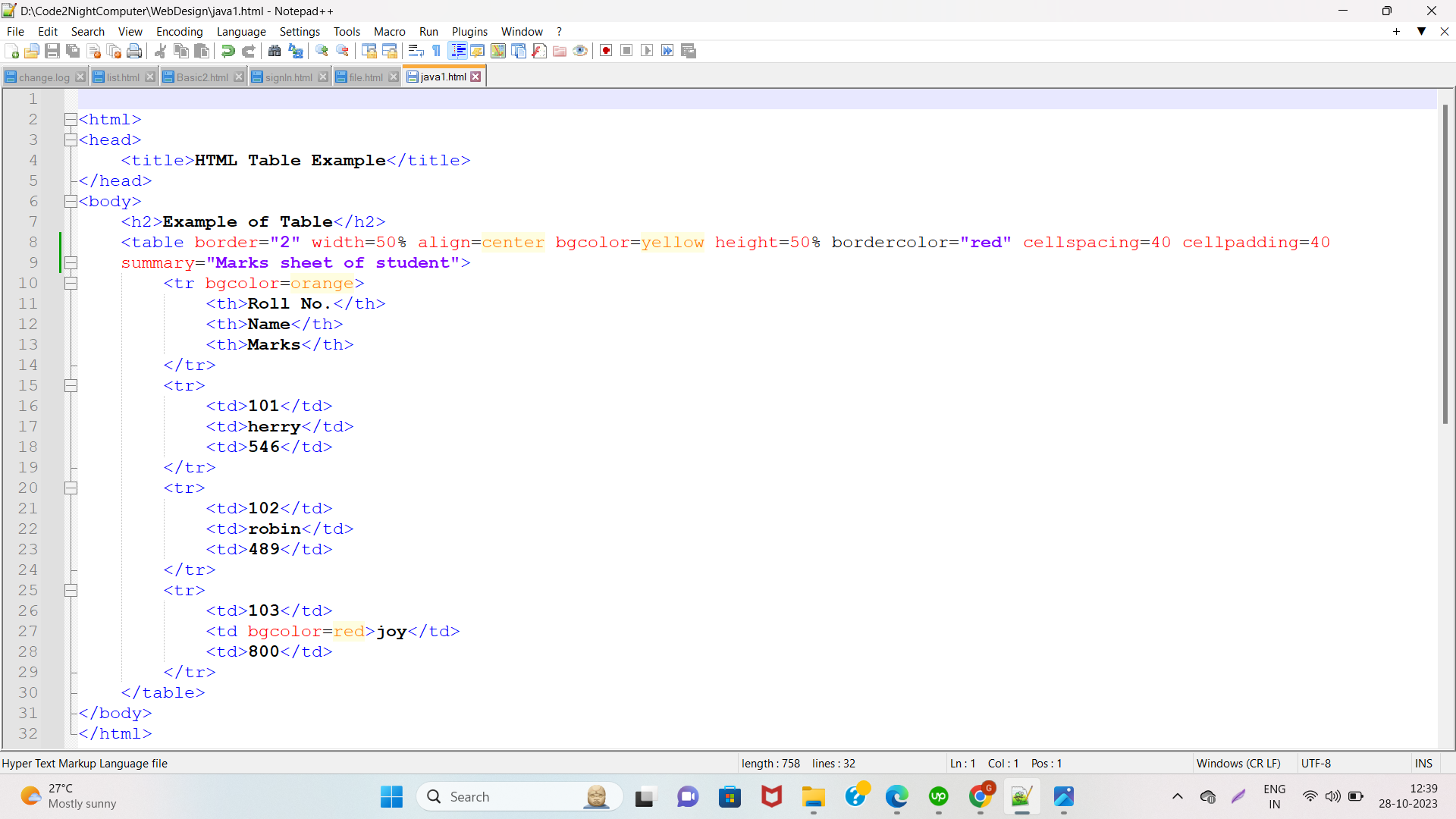Image resolution: width=1456 pixels, height=819 pixels.
Task: Click the Cut scissors icon
Action: pos(160,51)
